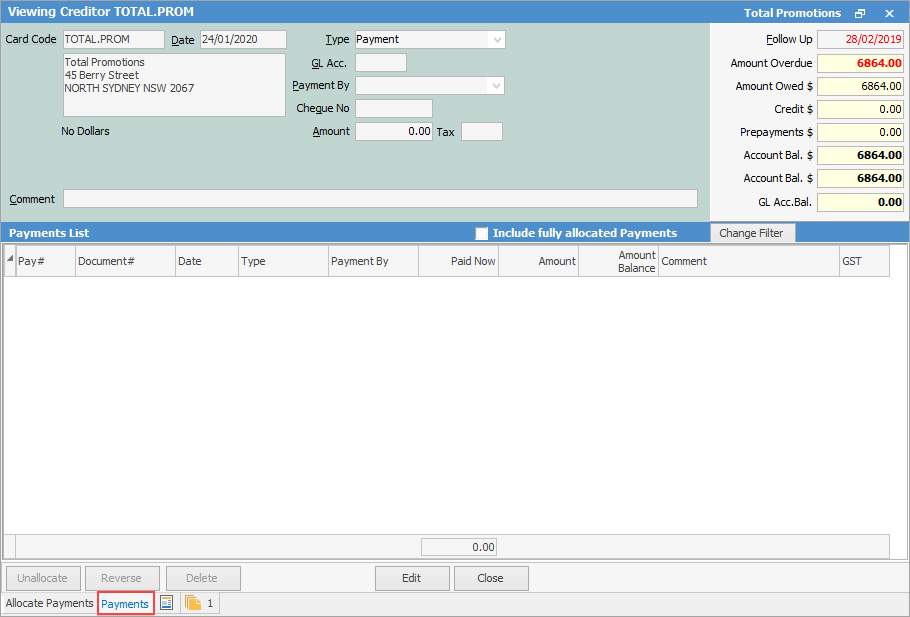
Task: Click the Date field showing 24/01/2020
Action: [243, 39]
